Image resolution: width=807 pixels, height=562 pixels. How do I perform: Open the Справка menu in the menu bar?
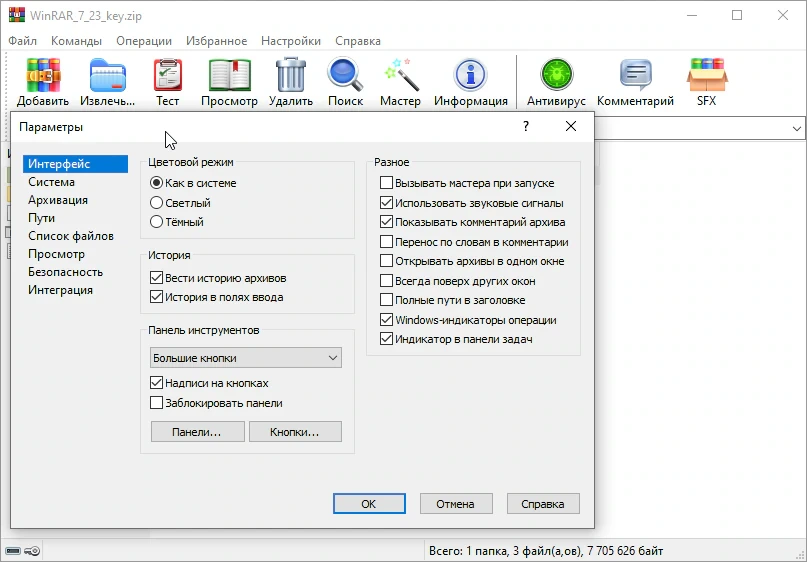pyautogui.click(x=358, y=41)
